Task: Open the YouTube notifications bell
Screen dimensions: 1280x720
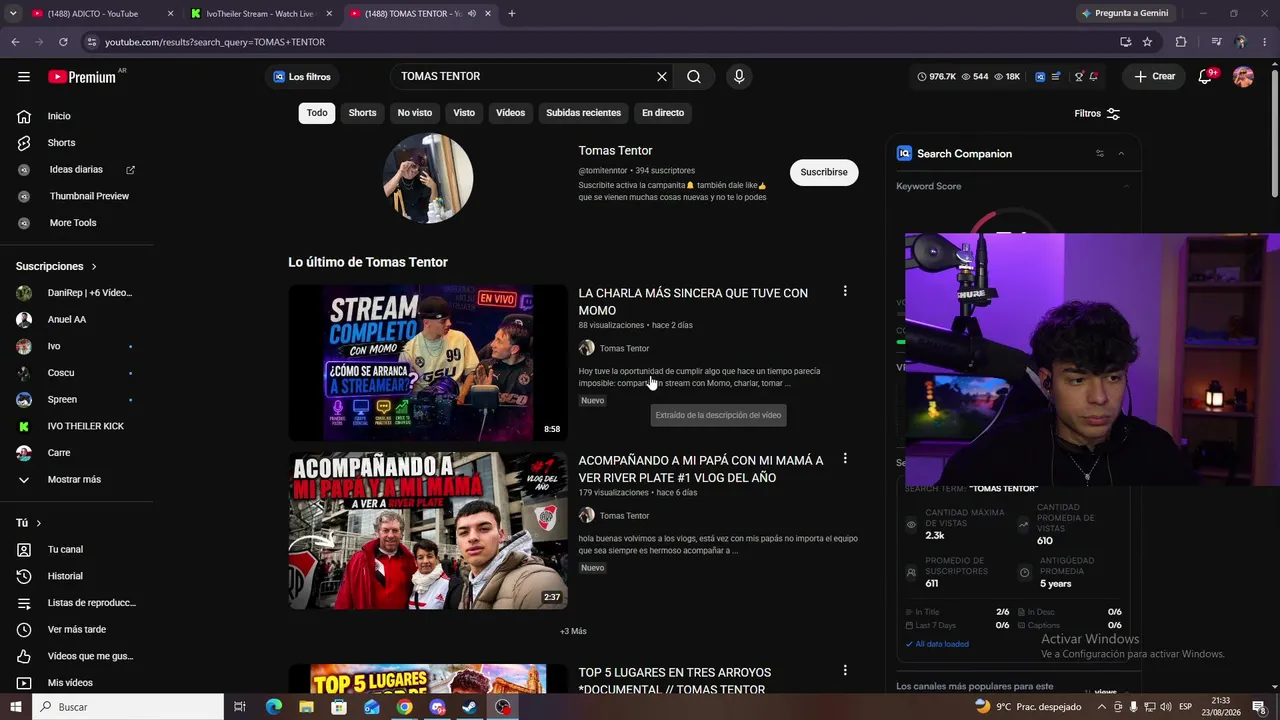Action: (1206, 77)
